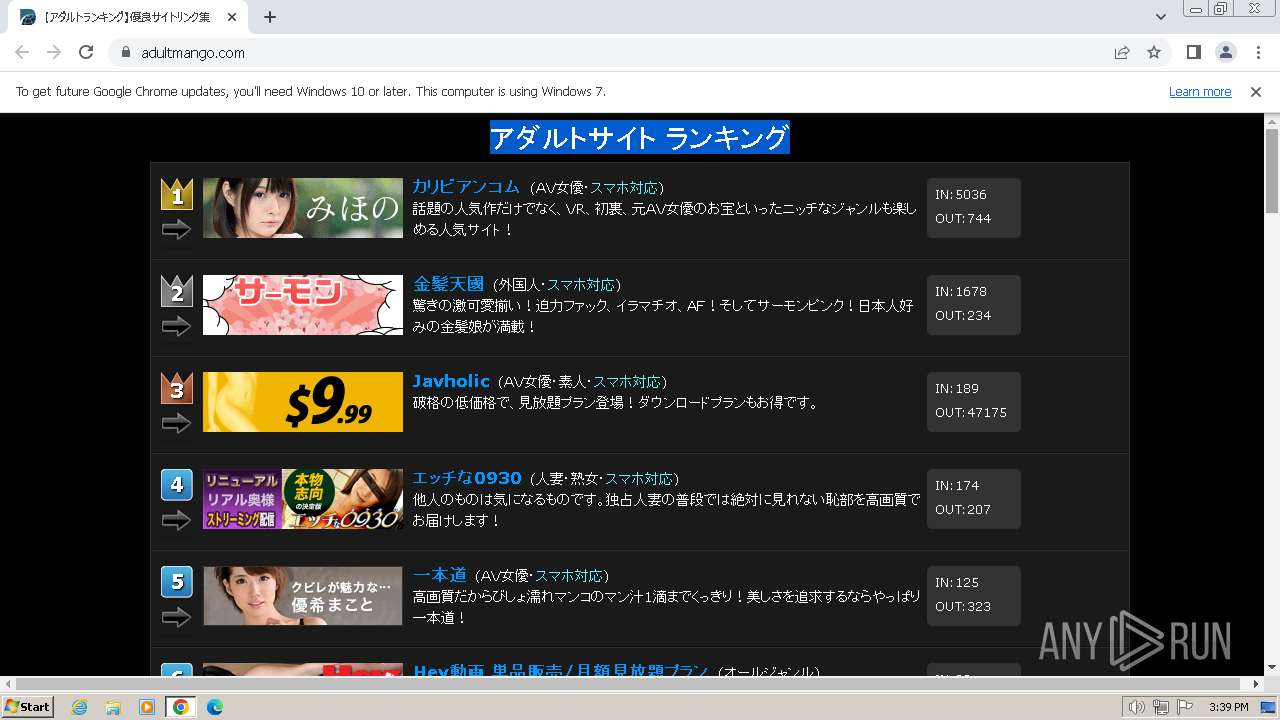The width and height of the screenshot is (1280, 720).
Task: Open the Chrome profile avatar
Action: tap(1225, 52)
